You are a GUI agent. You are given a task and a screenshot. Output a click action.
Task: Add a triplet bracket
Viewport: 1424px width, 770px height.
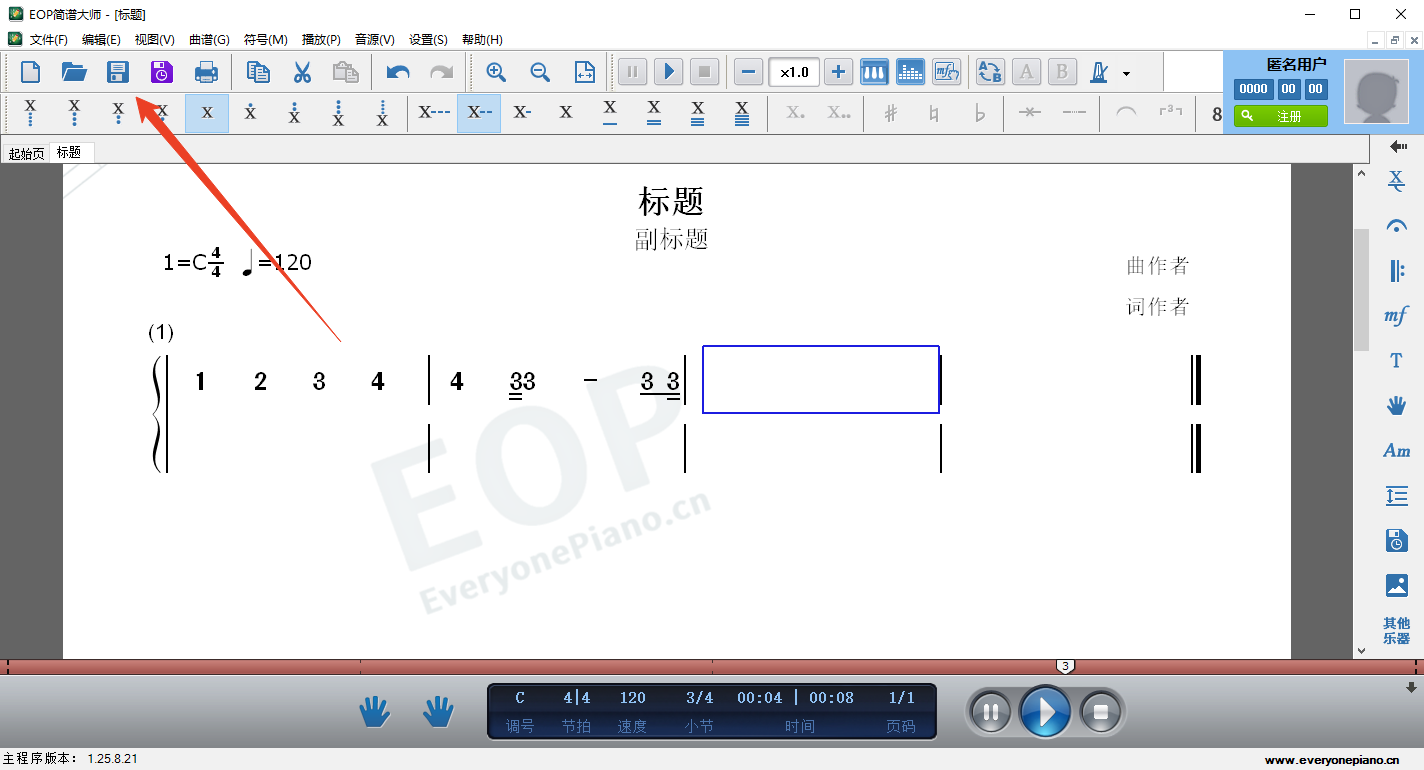[1170, 113]
